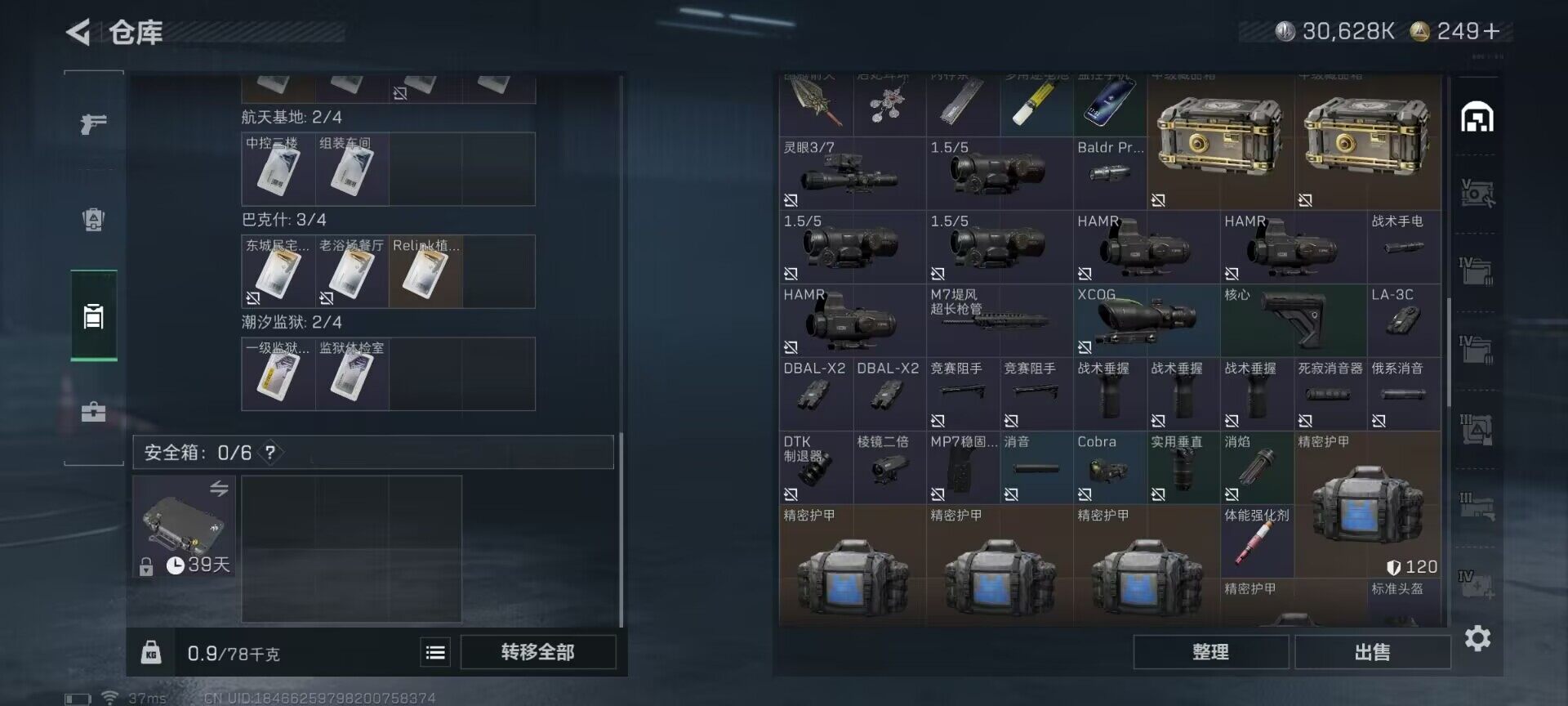
Task: Click the 安全箱 question mark help icon
Action: point(270,452)
